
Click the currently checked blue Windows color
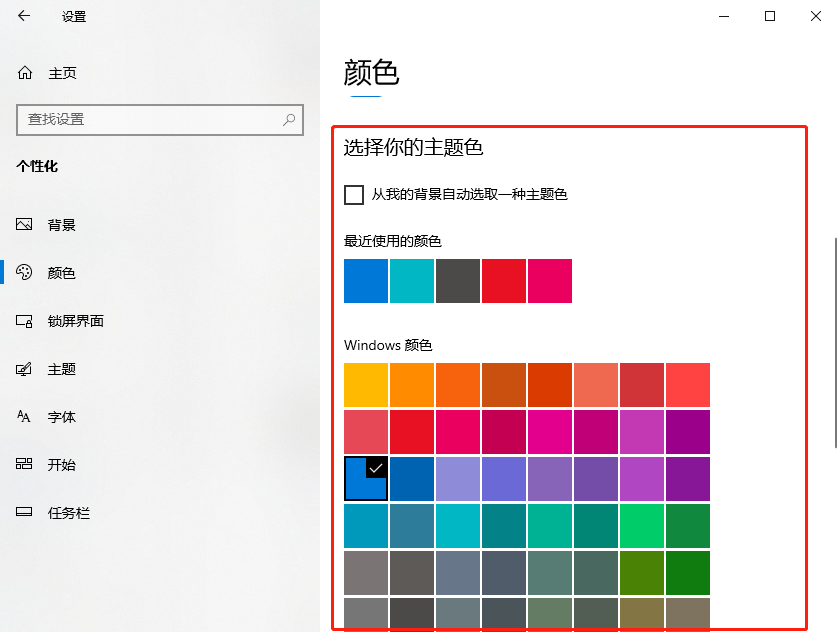point(365,479)
